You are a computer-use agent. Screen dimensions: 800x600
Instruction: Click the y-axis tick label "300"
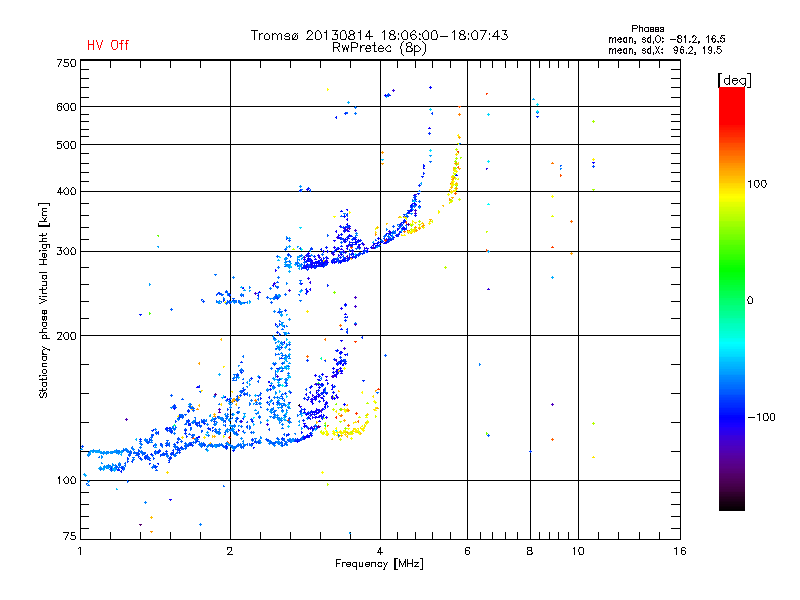tap(66, 252)
